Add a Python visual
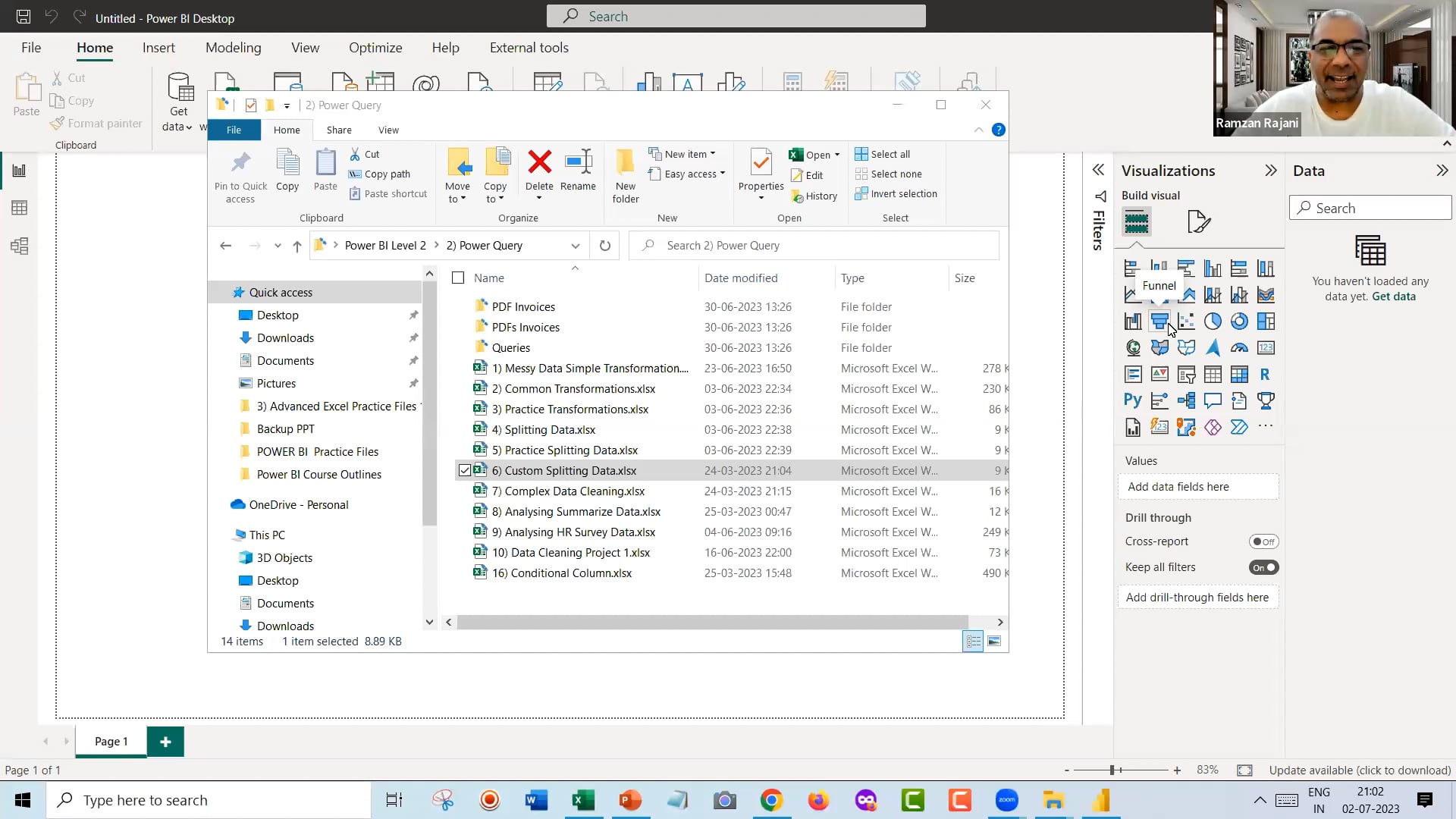The height and width of the screenshot is (819, 1456). tap(1132, 400)
